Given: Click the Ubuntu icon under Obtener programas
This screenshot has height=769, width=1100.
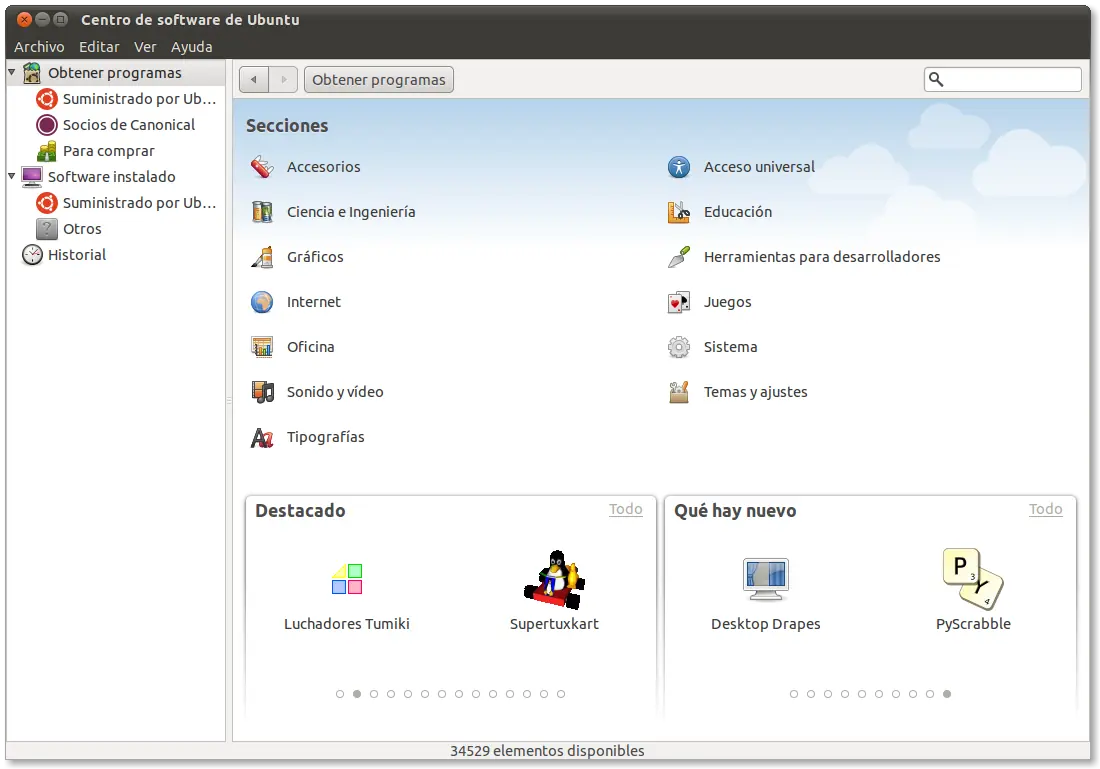Looking at the screenshot, I should click(x=46, y=99).
